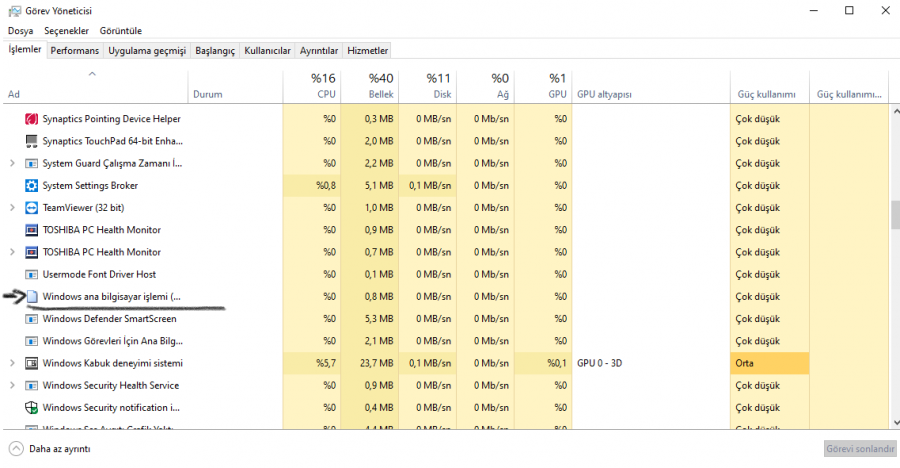Click the scrollbar up arrow
Viewport: 900px width, 468px height.
pos(895,111)
